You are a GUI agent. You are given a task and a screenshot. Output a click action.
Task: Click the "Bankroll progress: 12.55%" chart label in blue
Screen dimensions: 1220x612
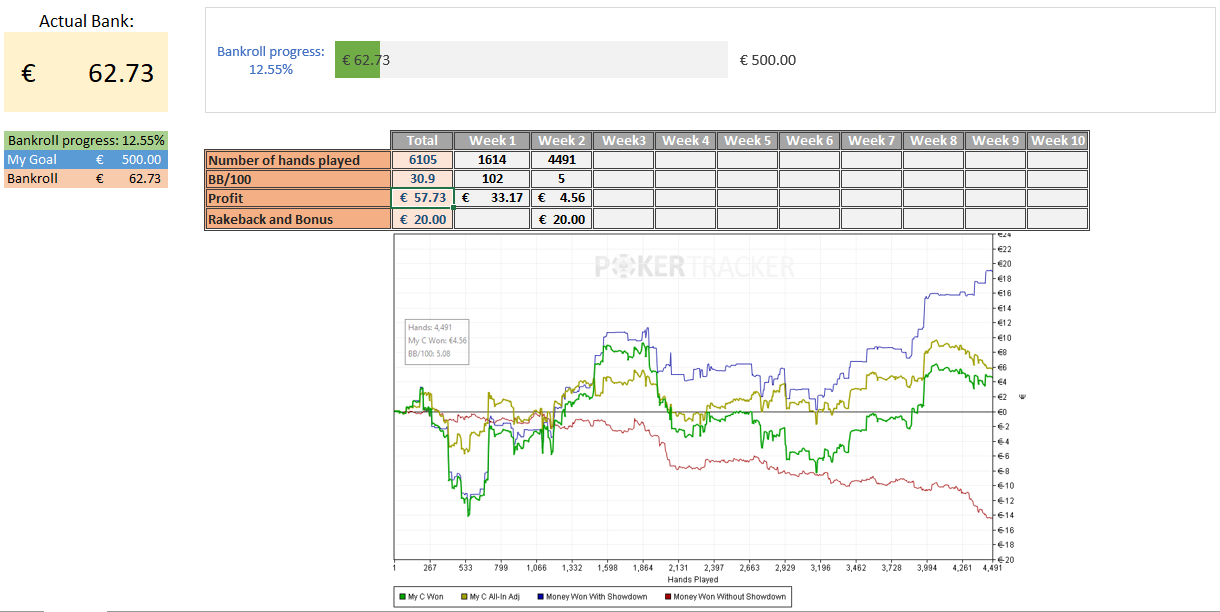click(x=271, y=60)
